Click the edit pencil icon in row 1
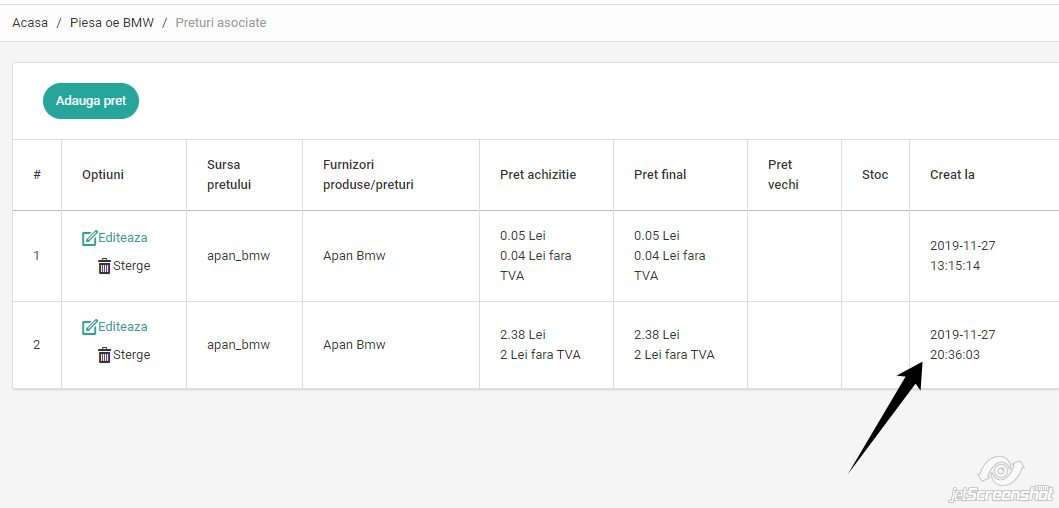The width and height of the screenshot is (1059, 508). pyautogui.click(x=89, y=238)
